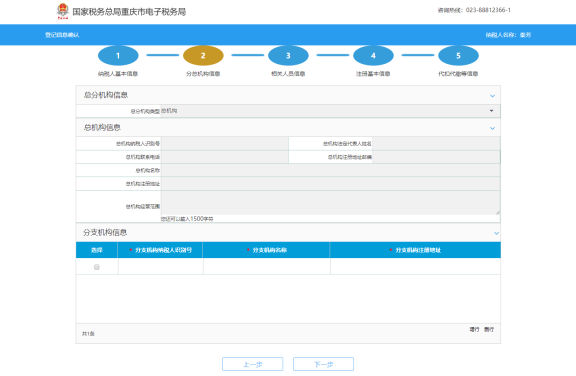The height and width of the screenshot is (376, 576).
Task: Jump to step 3 相关人员信息
Action: pyautogui.click(x=288, y=55)
